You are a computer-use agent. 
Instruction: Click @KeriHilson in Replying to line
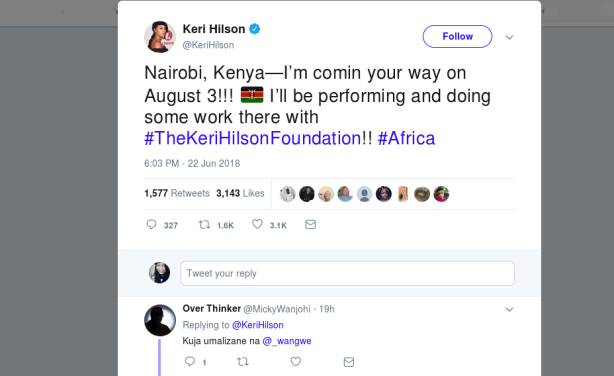258,325
